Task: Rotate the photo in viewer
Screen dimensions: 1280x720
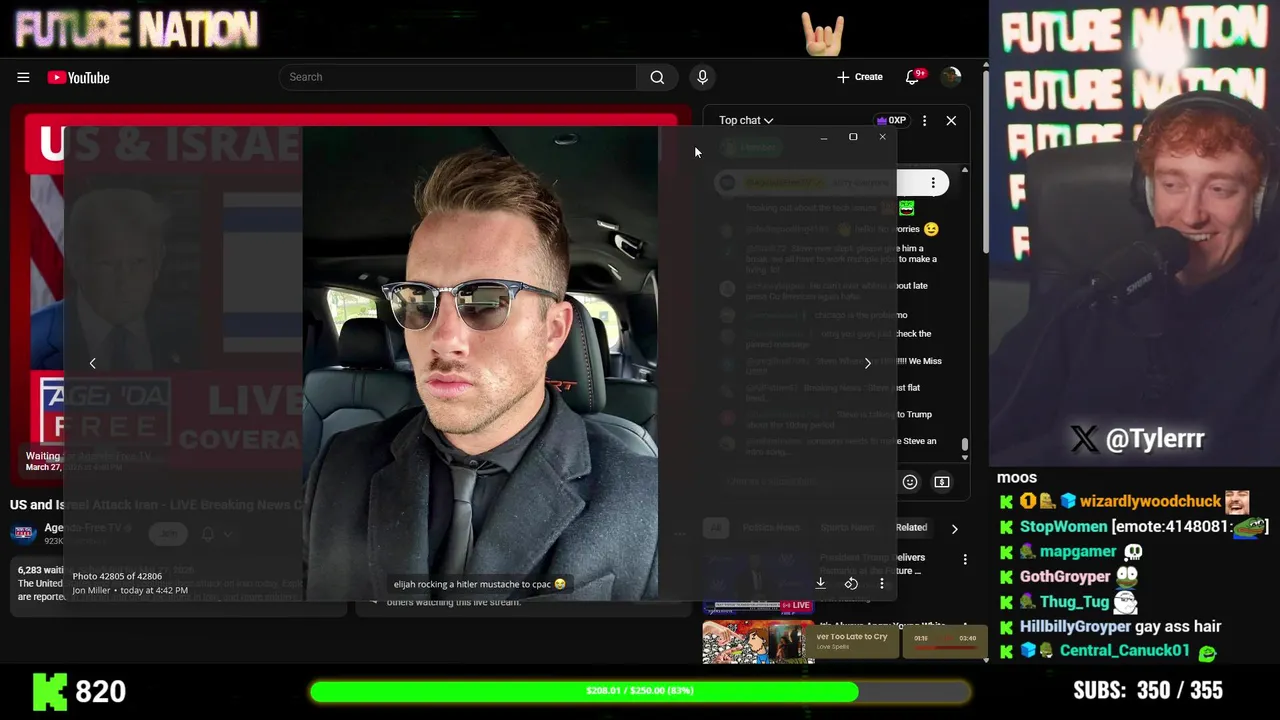Action: coord(851,583)
